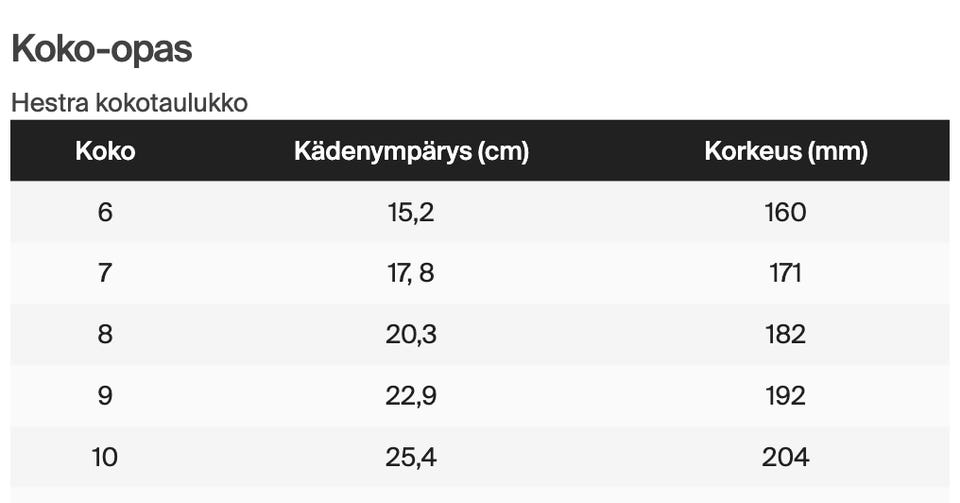The width and height of the screenshot is (960, 503).
Task: Click the 192 height cell
Action: pyautogui.click(x=785, y=396)
